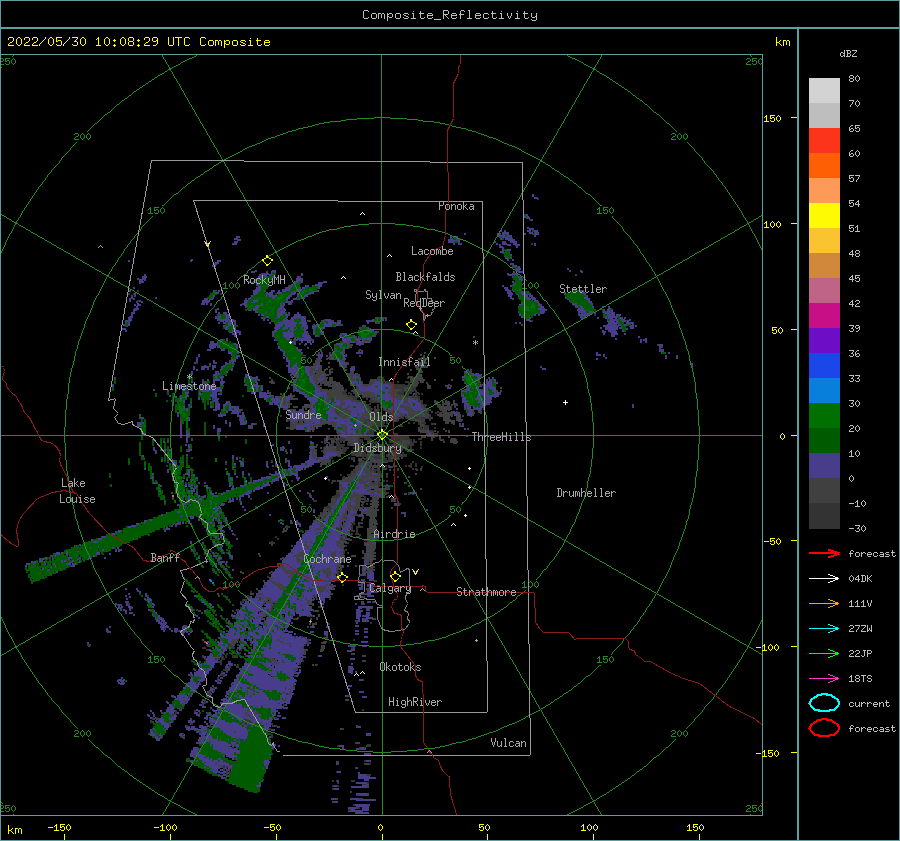Viewport: 900px width, 841px height.
Task: Click the yellow diamond marker below RedDeer
Action: tap(412, 325)
